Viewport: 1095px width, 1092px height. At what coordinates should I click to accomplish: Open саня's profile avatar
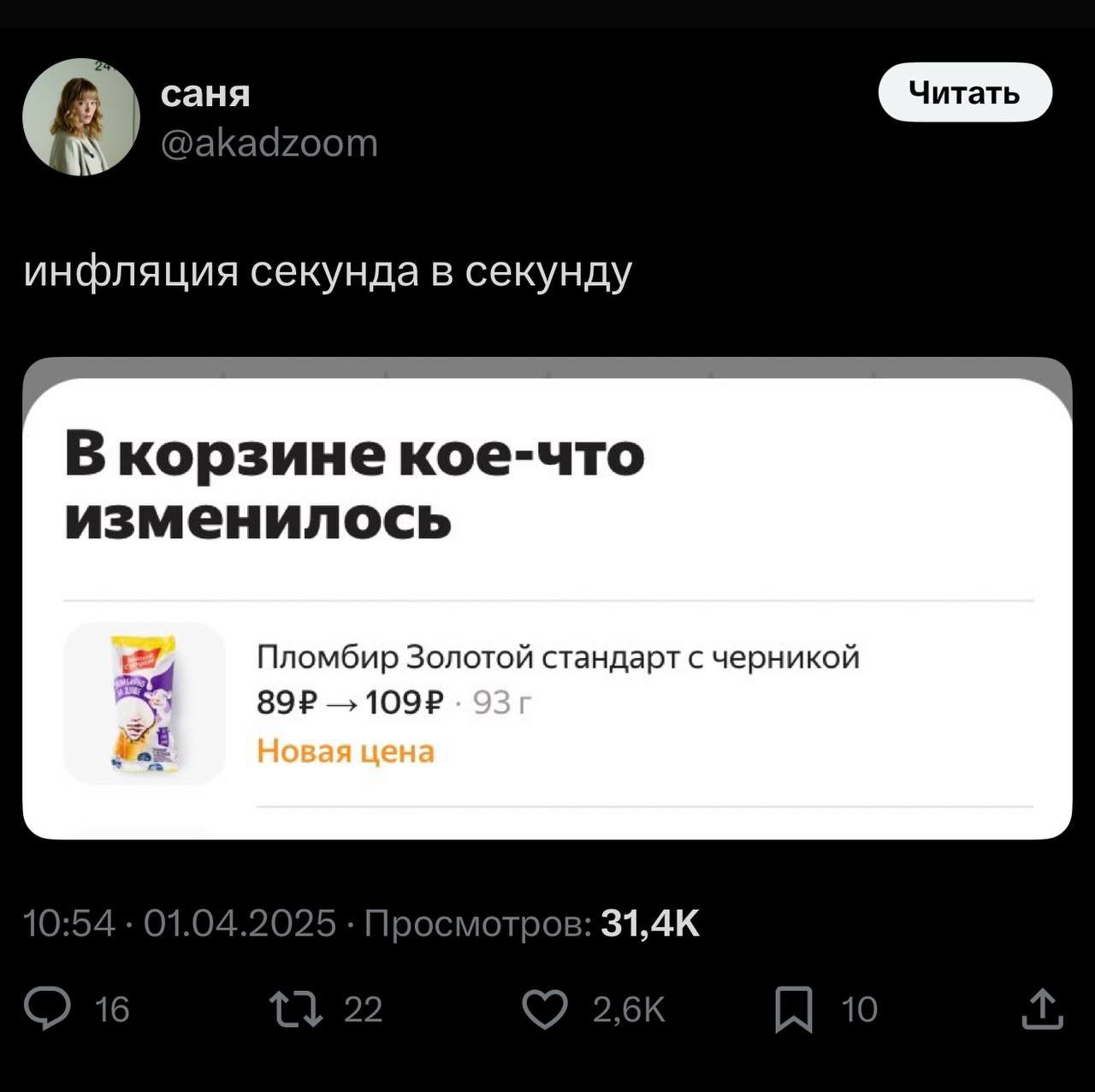pos(81,117)
